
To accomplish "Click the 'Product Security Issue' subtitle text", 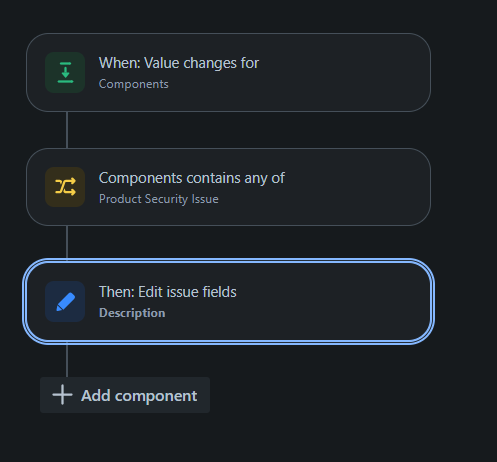I will [x=159, y=199].
